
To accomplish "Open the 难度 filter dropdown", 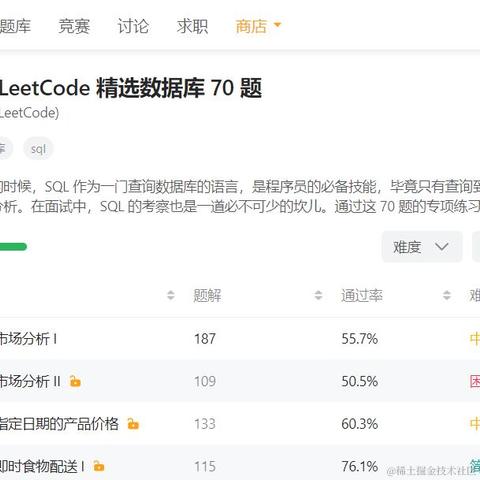I will coord(422,247).
